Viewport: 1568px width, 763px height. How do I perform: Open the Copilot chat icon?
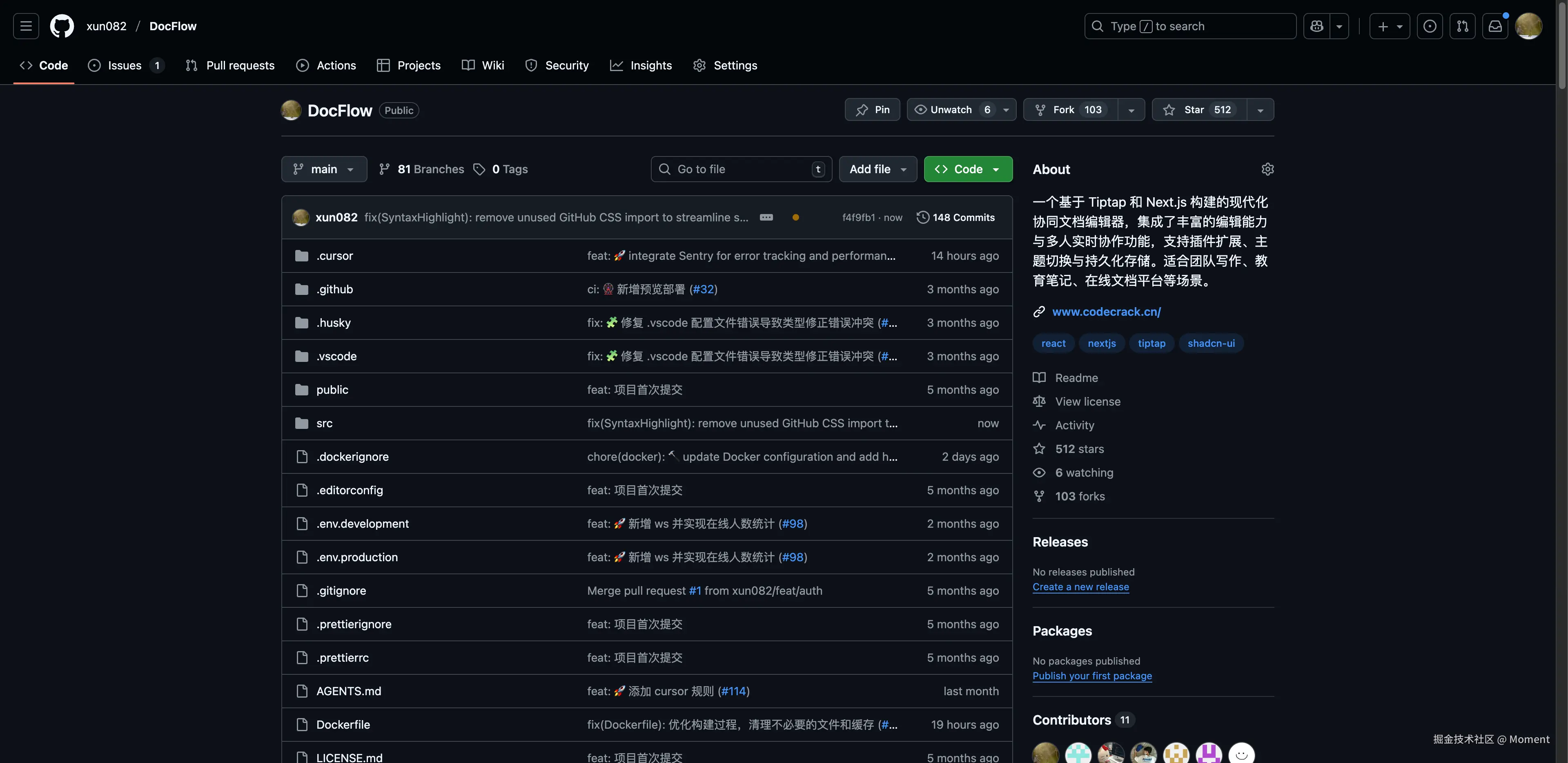pyautogui.click(x=1316, y=26)
